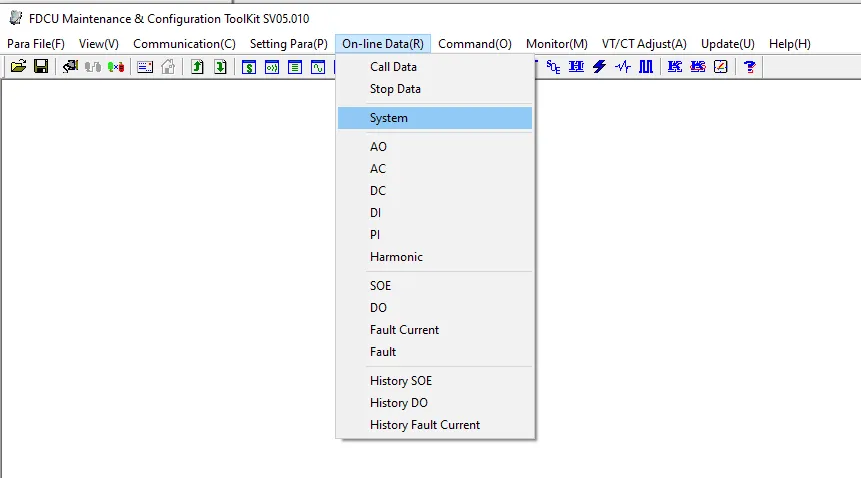
Task: Click the question mark help icon
Action: pyautogui.click(x=750, y=67)
